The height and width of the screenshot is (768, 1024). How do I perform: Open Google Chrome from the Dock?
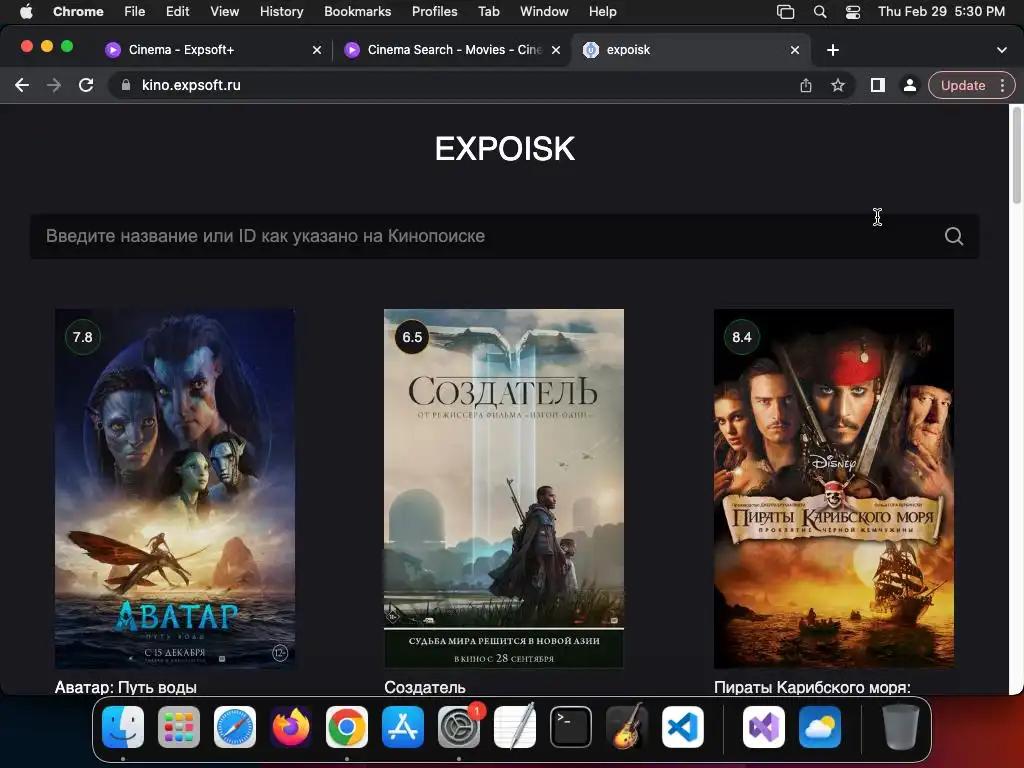pos(347,727)
